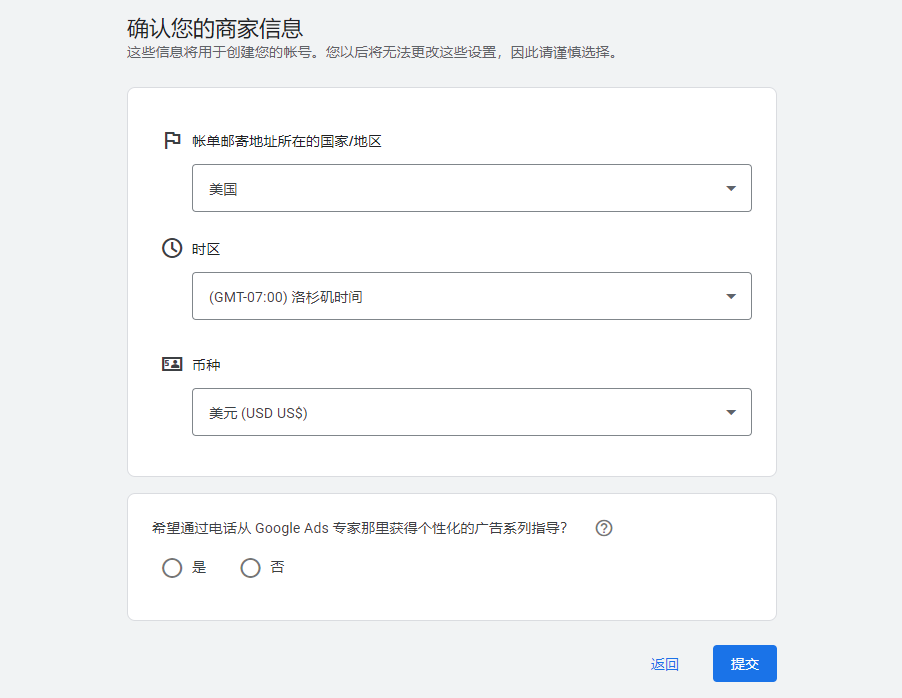Click the 否 label text
Image resolution: width=902 pixels, height=698 pixels.
277,567
